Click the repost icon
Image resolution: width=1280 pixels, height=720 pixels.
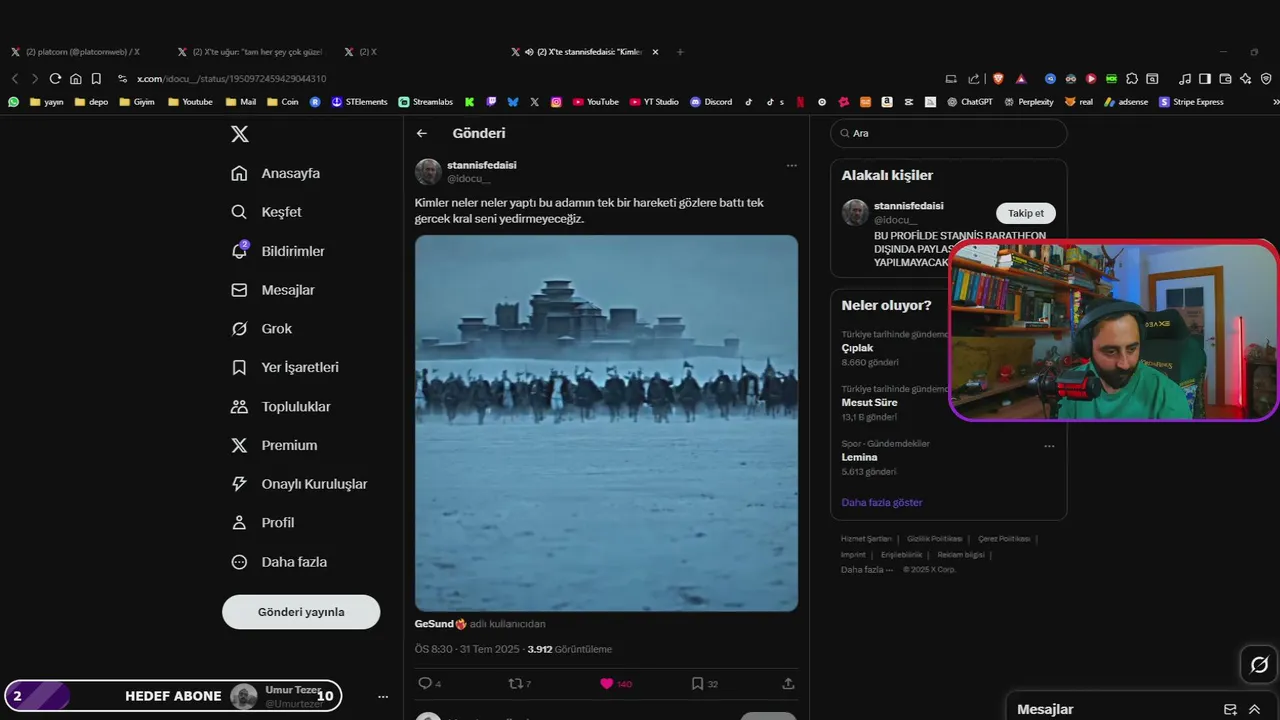click(516, 684)
